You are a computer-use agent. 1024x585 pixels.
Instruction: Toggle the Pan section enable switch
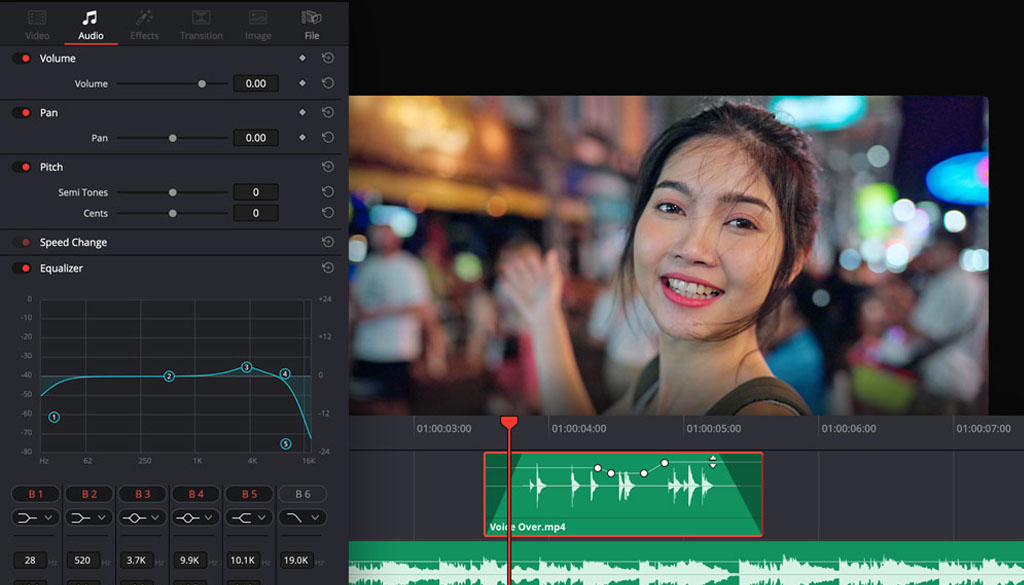coord(22,112)
